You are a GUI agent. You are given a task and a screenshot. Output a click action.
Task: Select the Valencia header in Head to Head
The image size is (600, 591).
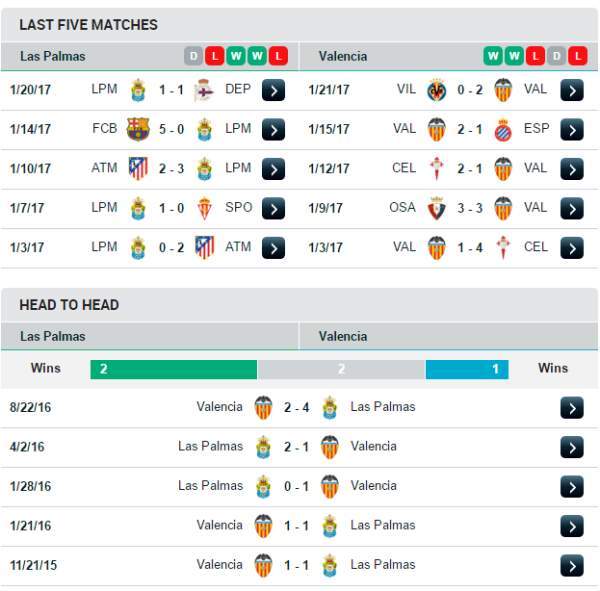[x=343, y=336]
